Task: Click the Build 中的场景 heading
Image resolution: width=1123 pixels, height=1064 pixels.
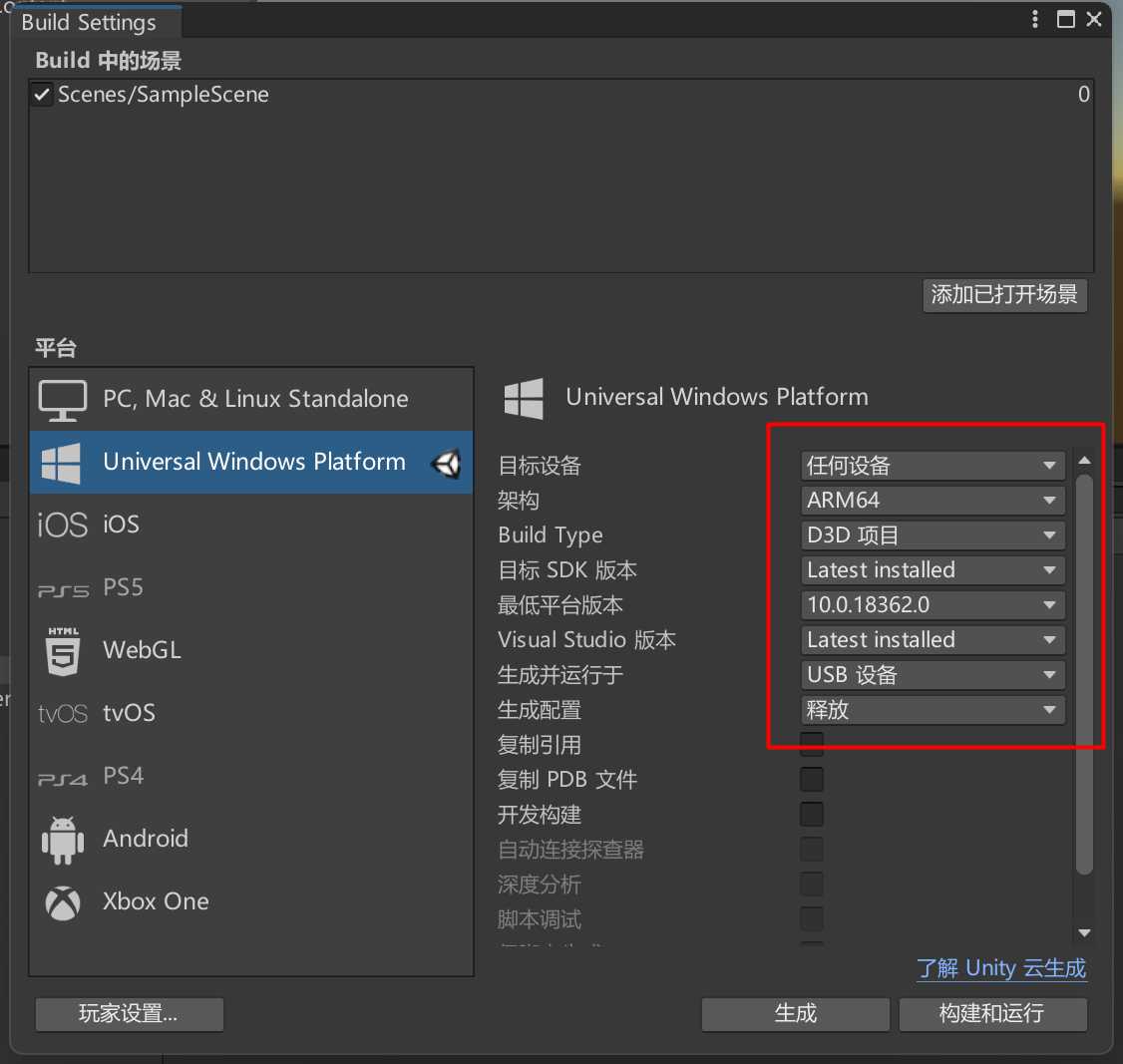Action: pos(109,61)
